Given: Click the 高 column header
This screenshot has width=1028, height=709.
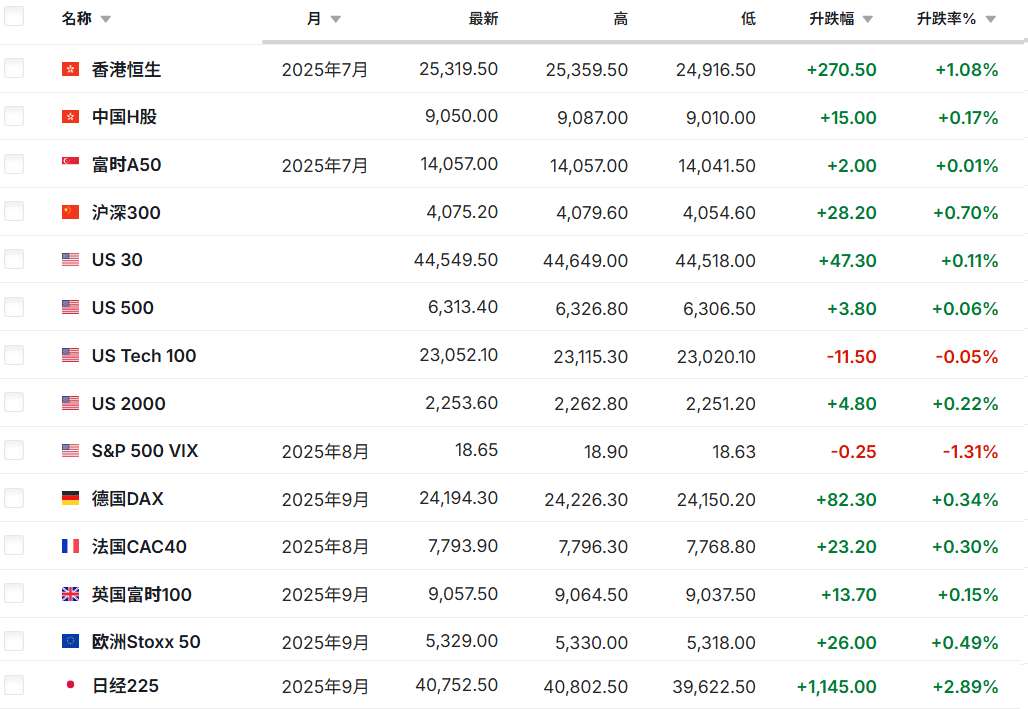Looking at the screenshot, I should 620,19.
